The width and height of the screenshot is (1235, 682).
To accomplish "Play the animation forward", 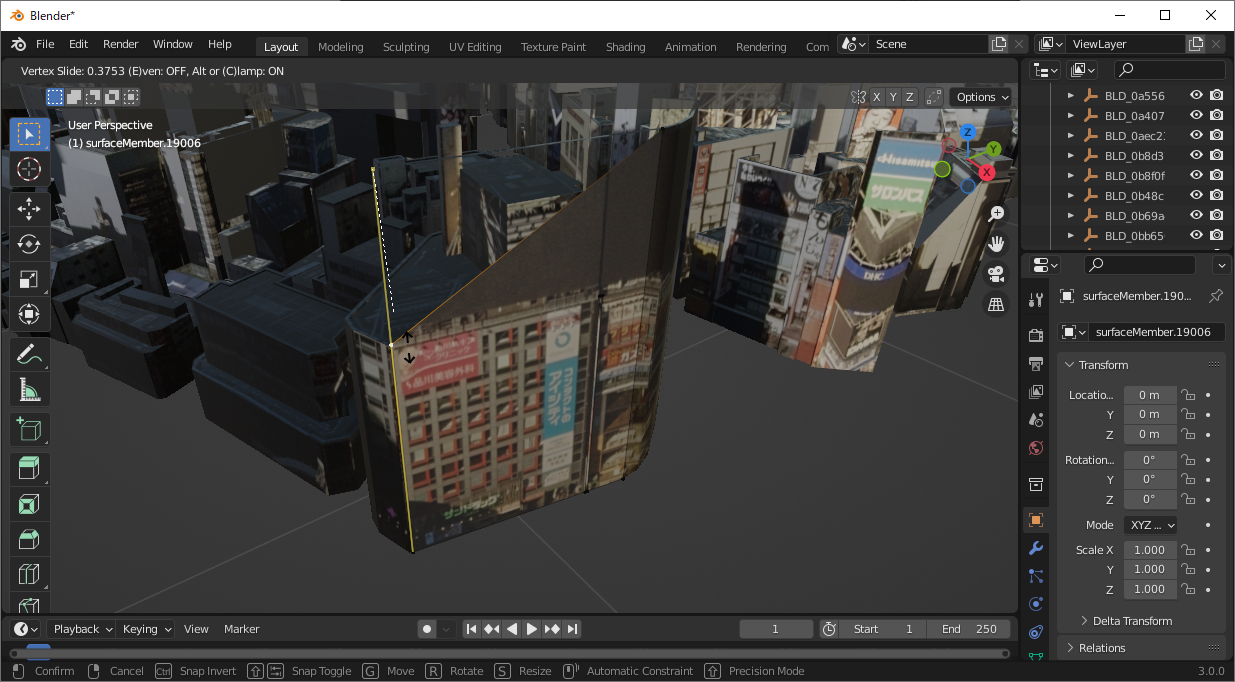I will pos(532,629).
